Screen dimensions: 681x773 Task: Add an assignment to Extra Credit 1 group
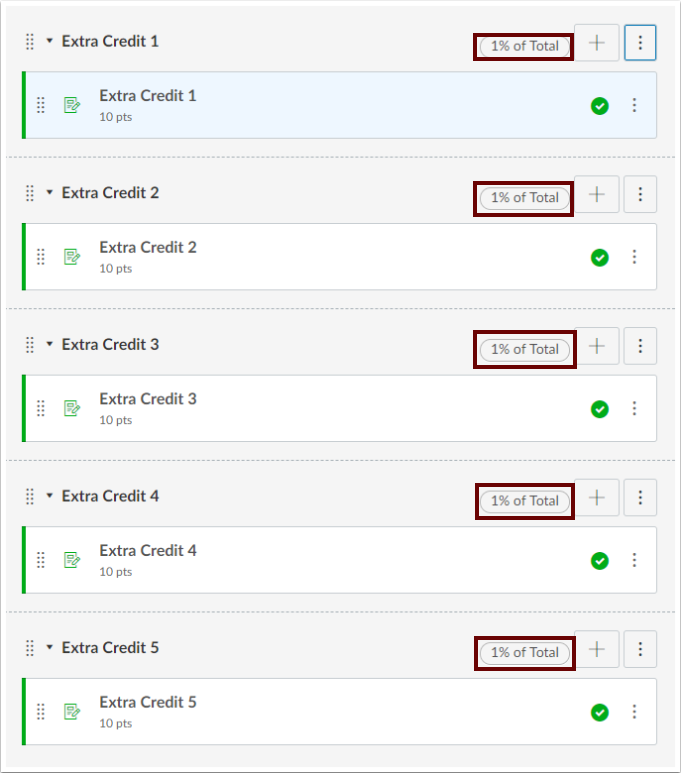[597, 43]
